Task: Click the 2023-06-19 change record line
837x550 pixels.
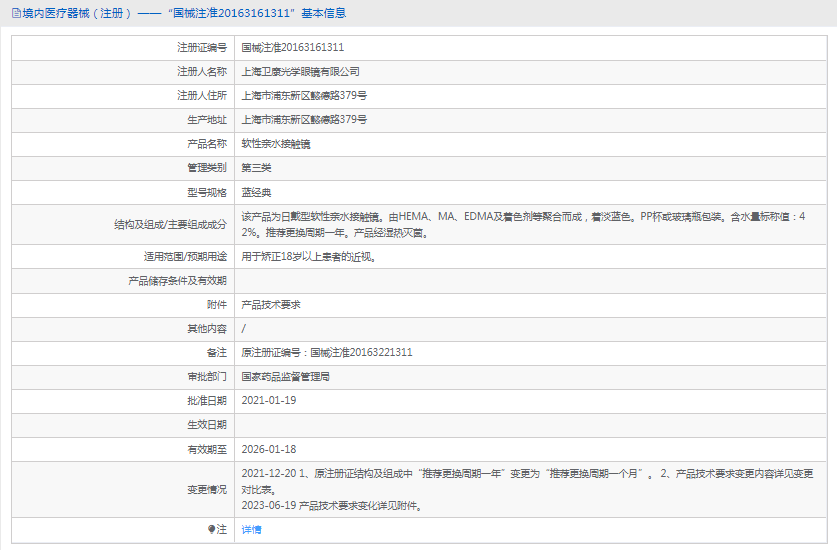Action: click(331, 505)
